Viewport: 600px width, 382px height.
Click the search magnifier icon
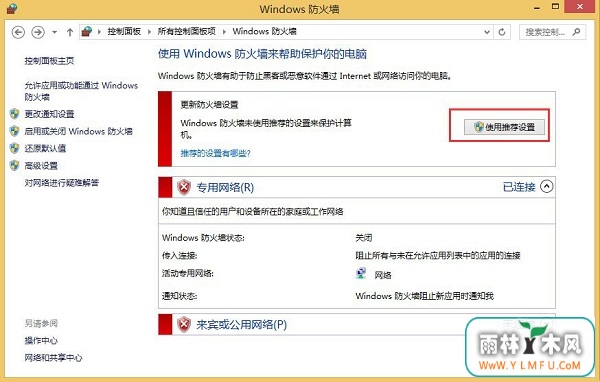[576, 32]
